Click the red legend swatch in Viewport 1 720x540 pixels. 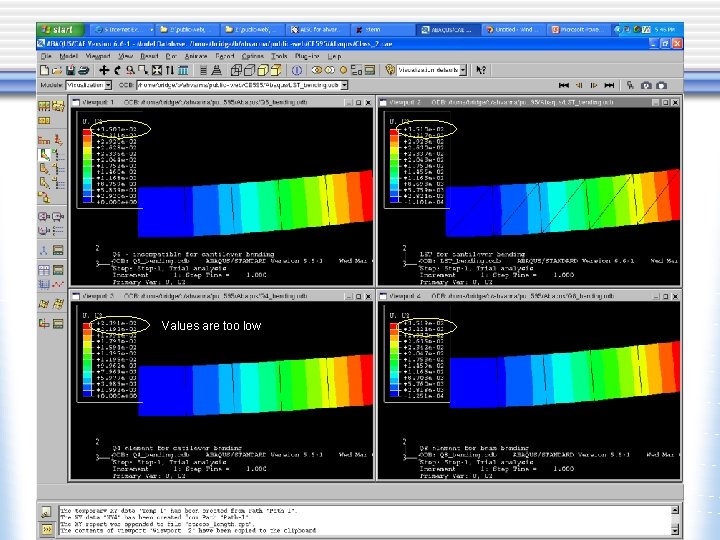coord(86,130)
